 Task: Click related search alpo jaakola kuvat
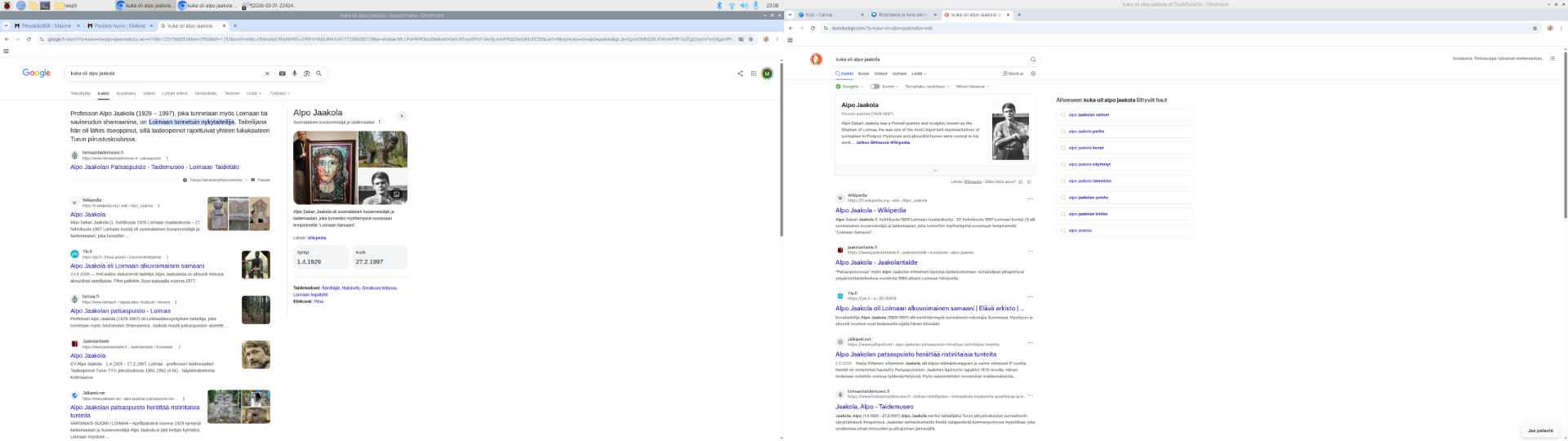1124,148
